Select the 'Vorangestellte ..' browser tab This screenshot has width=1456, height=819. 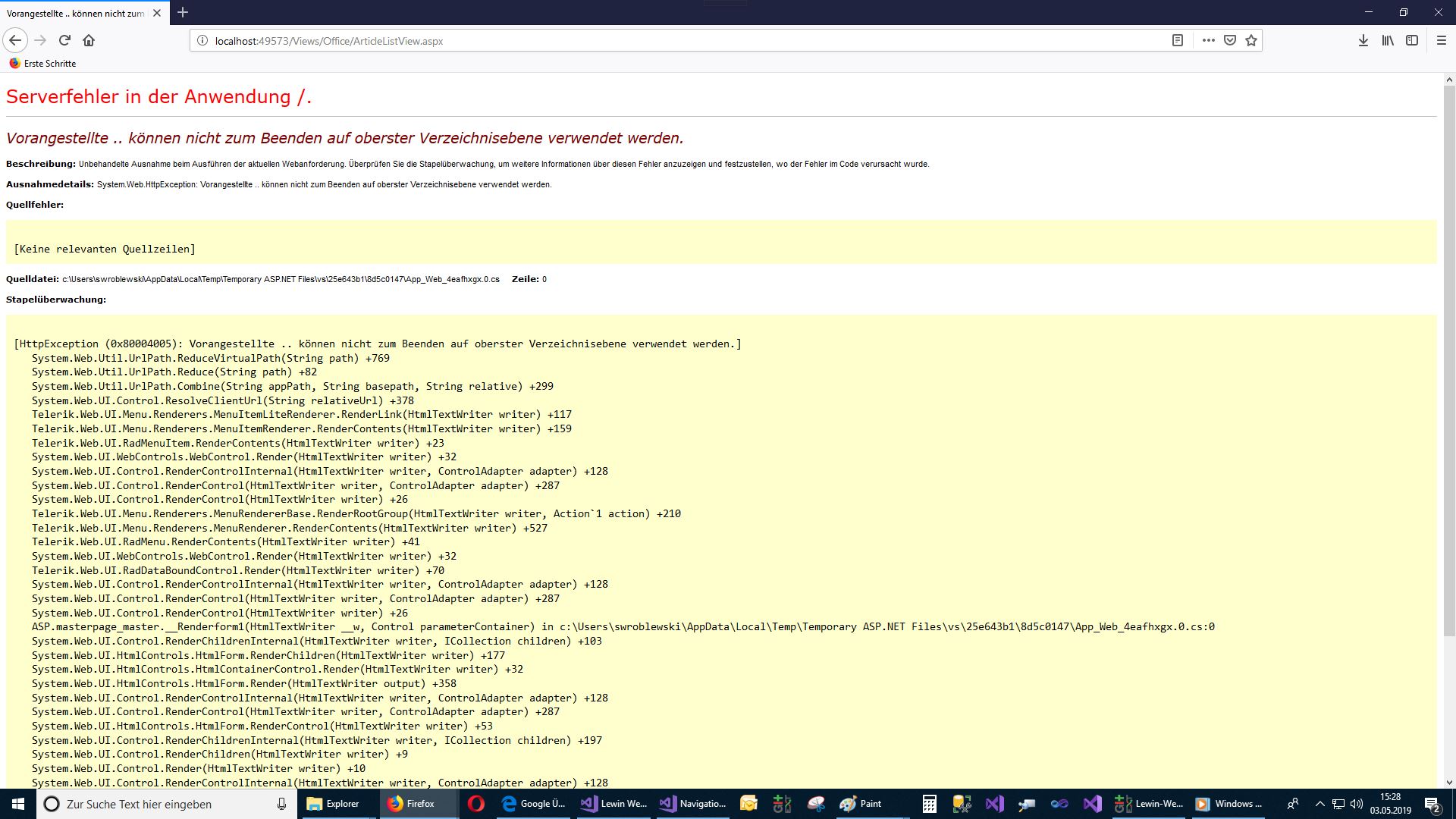point(76,13)
